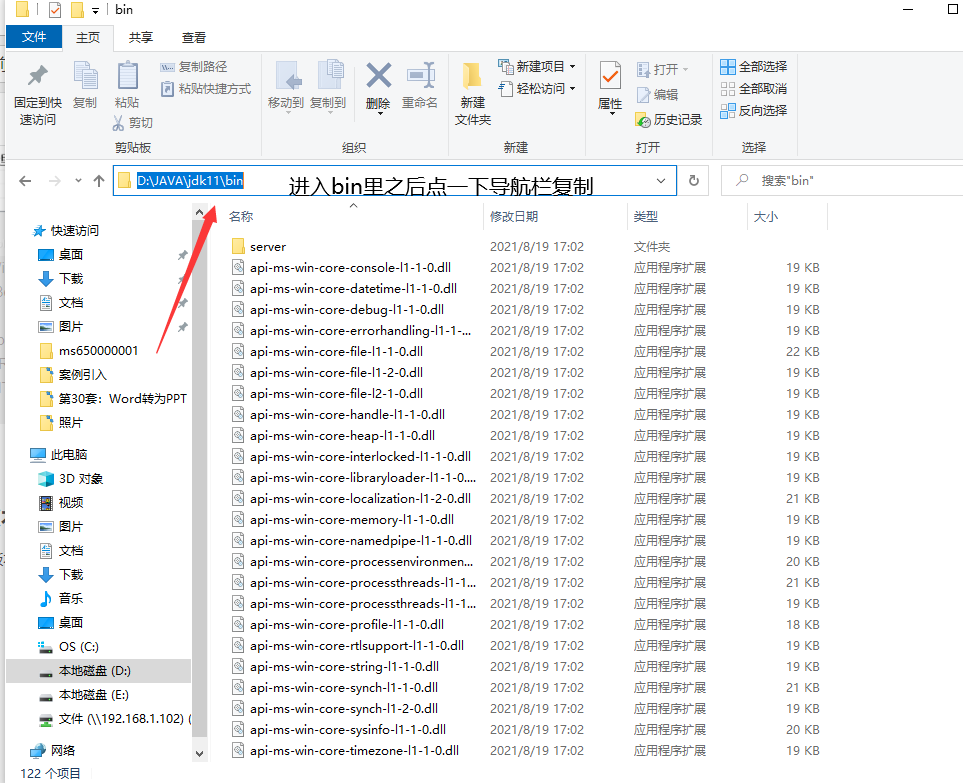Select pinned Downloads (下载) under Quick Access

pyautogui.click(x=61, y=279)
